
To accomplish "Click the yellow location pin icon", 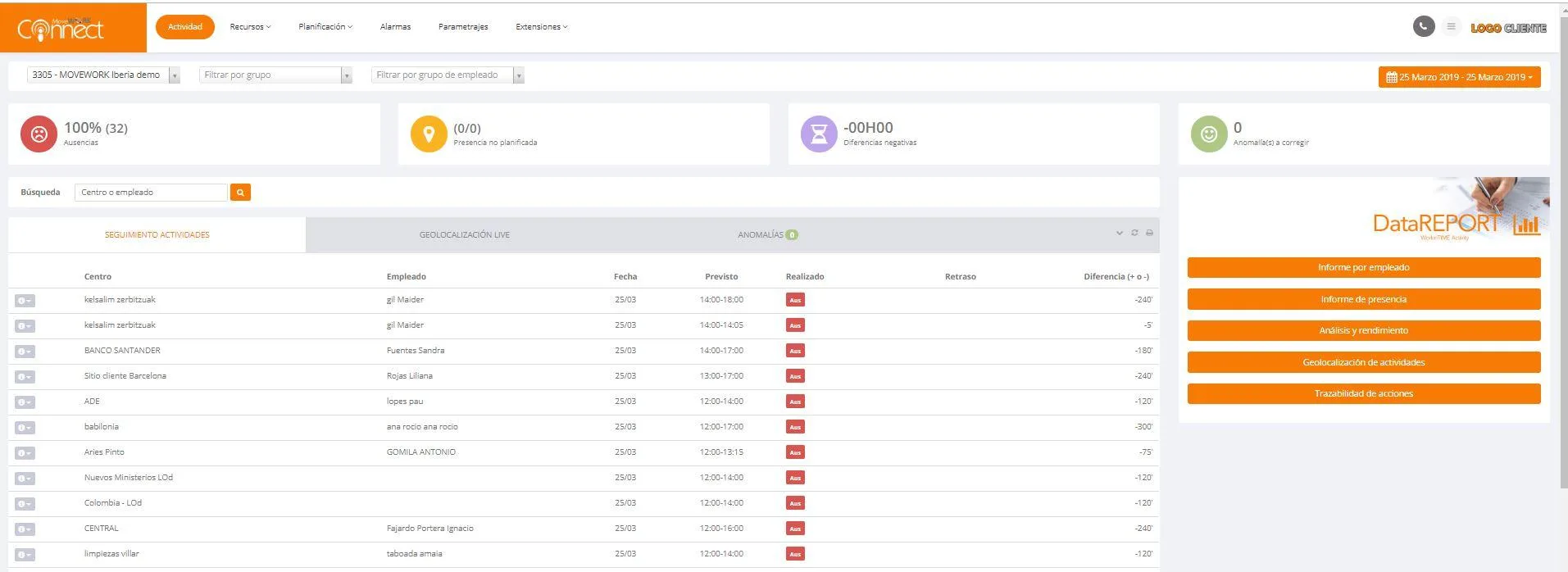I will point(429,134).
